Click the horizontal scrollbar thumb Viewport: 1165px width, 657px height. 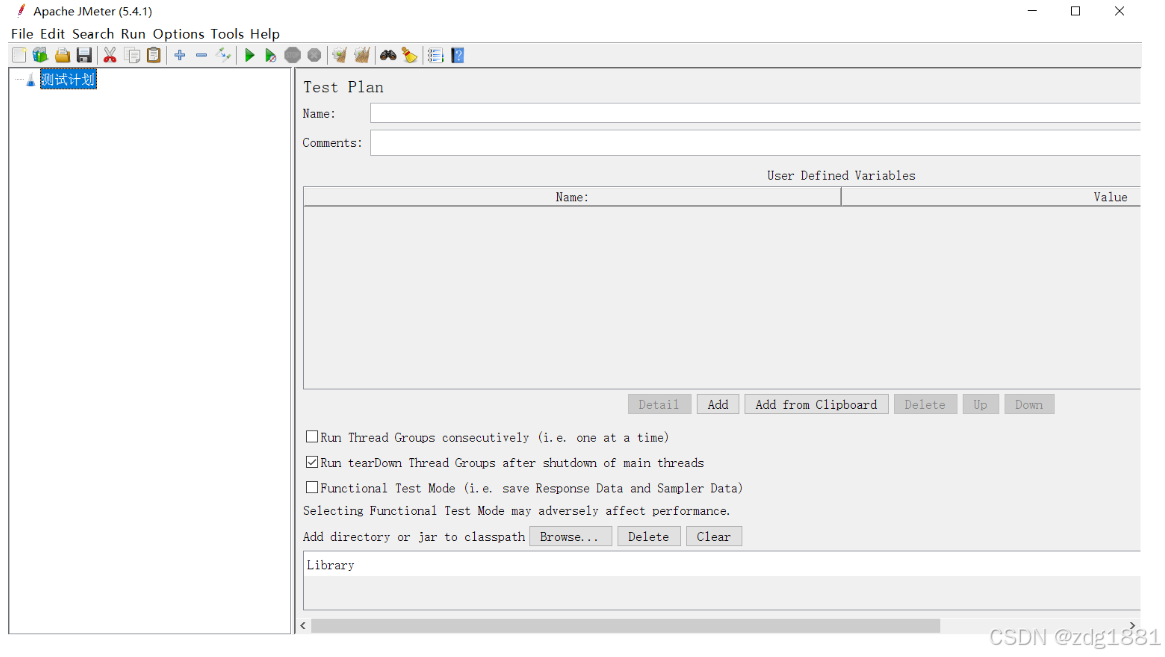coord(626,626)
